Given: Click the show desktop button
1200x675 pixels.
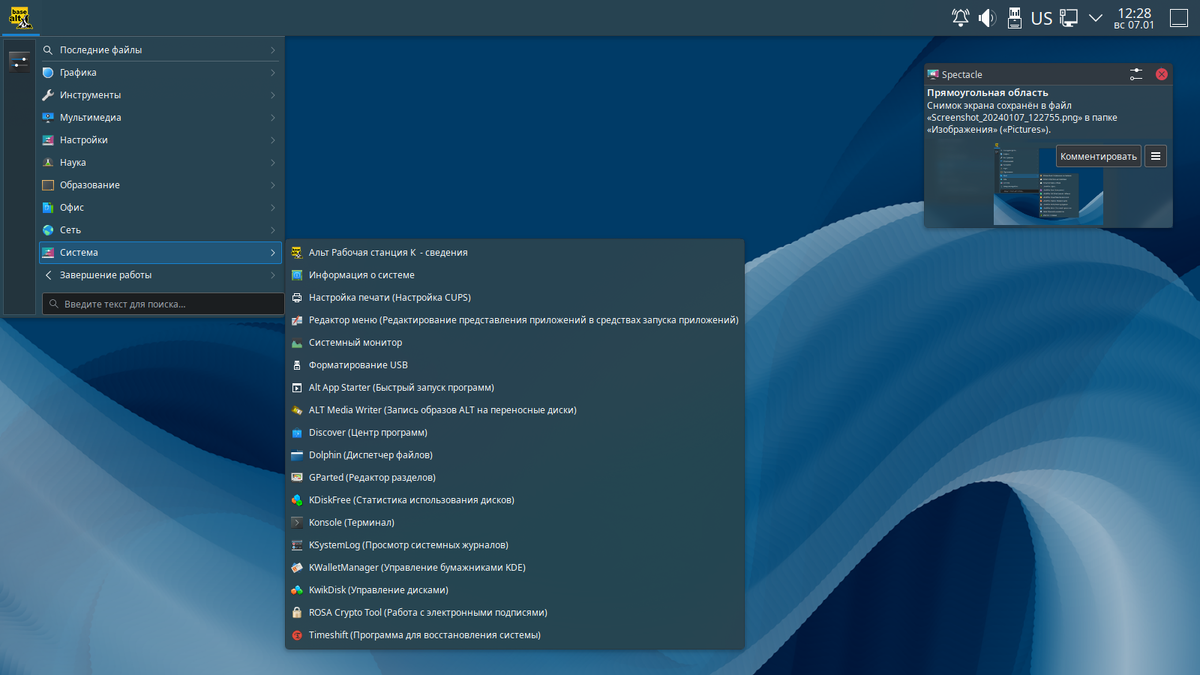Looking at the screenshot, I should pyautogui.click(x=1179, y=18).
